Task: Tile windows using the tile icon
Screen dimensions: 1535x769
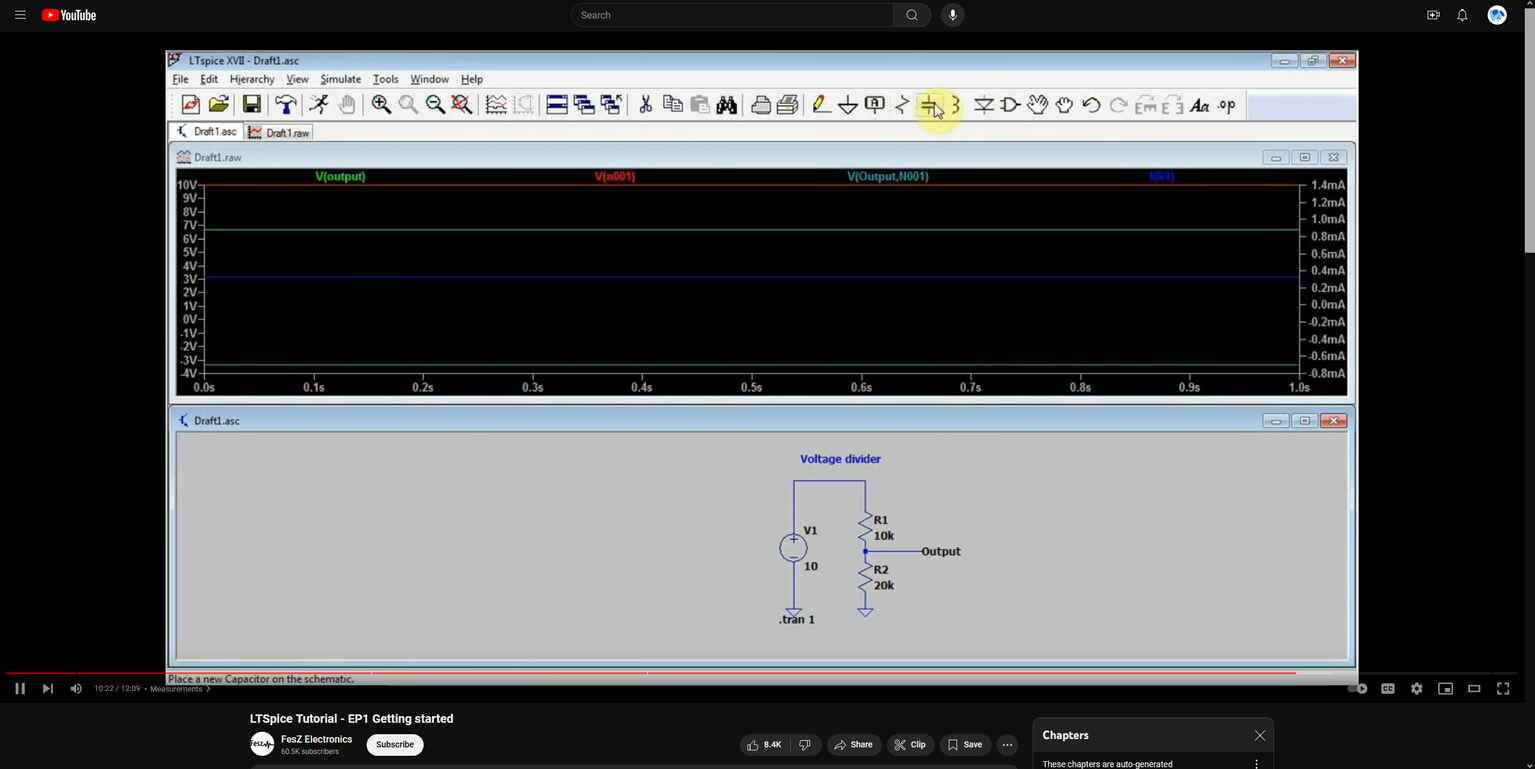Action: [x=557, y=105]
